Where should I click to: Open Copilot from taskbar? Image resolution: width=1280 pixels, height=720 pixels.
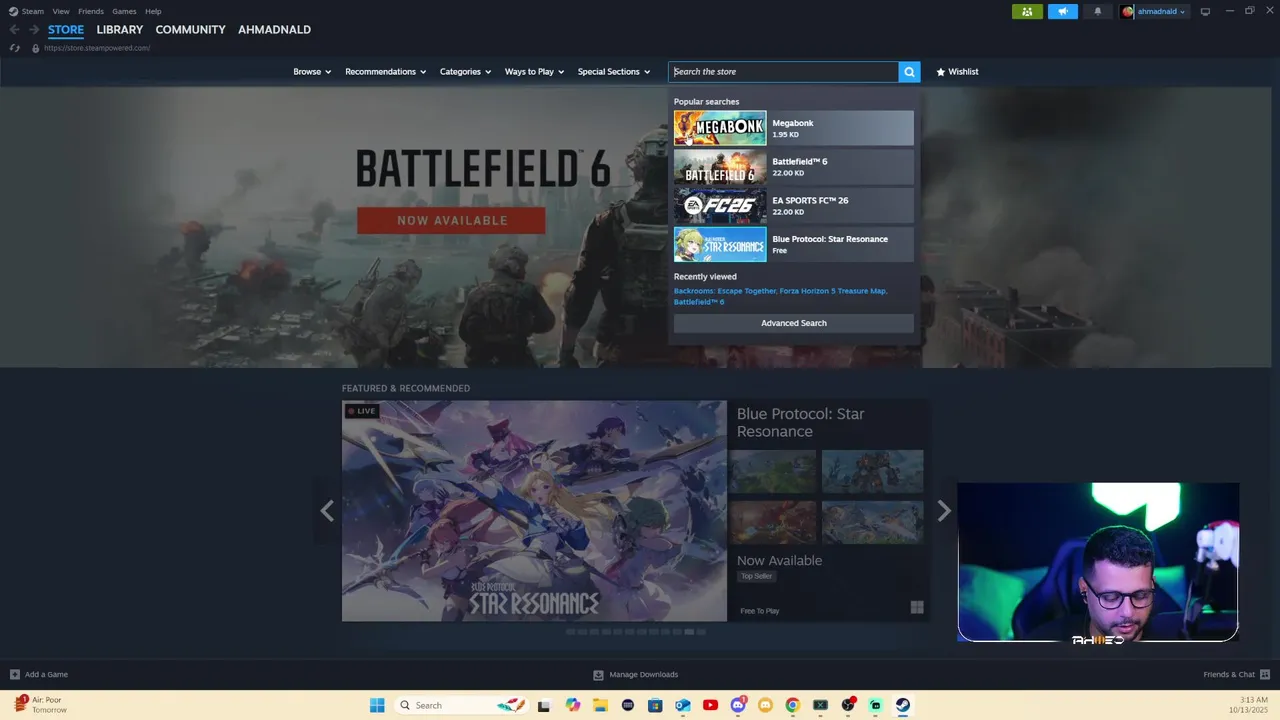pyautogui.click(x=573, y=705)
